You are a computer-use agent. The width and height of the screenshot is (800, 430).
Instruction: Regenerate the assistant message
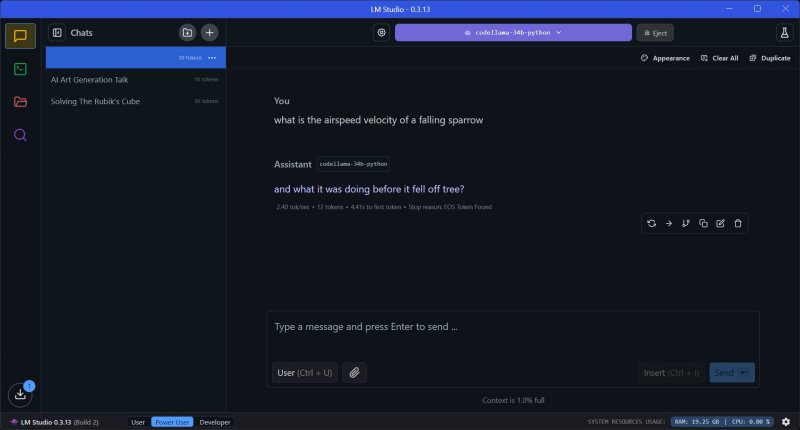coord(652,223)
